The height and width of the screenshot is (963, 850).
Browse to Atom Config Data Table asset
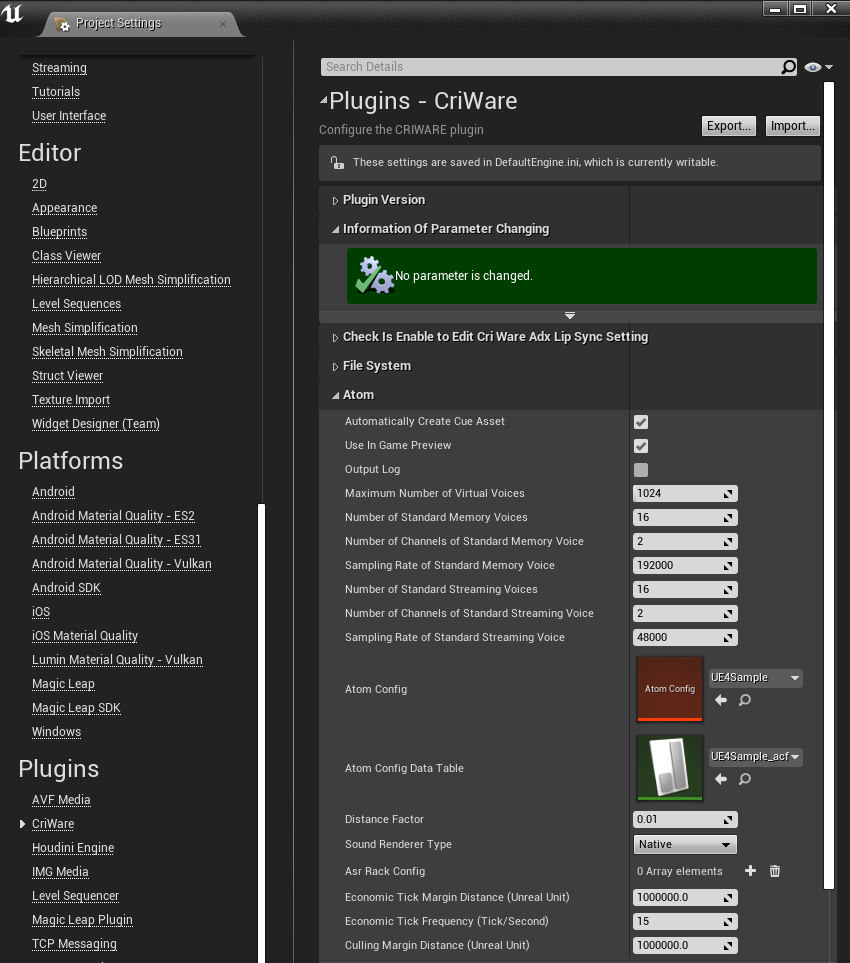(745, 779)
